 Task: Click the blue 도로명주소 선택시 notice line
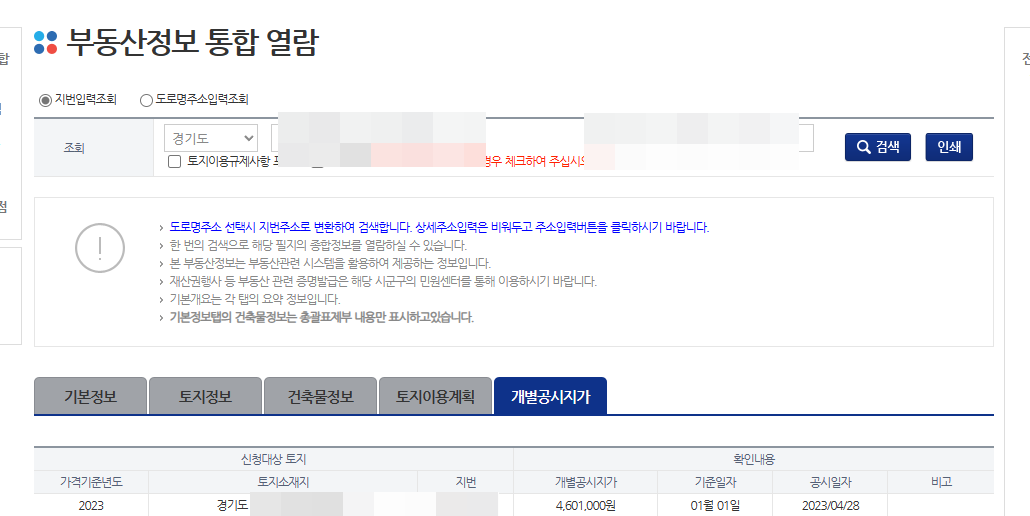(439, 228)
